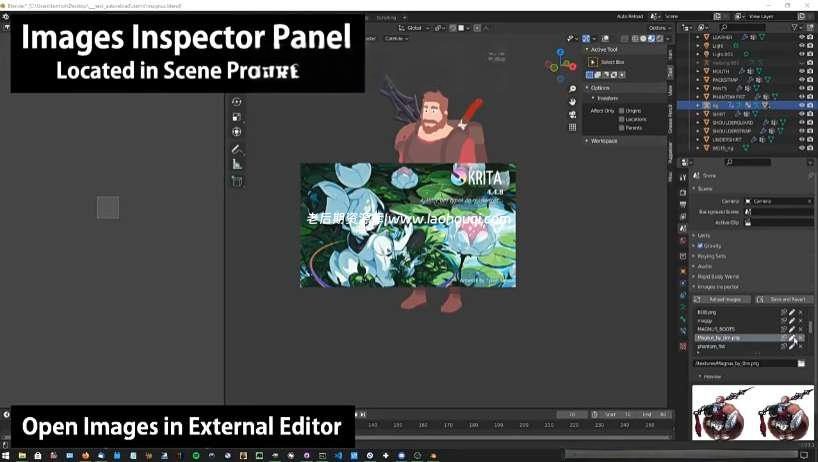Image resolution: width=818 pixels, height=462 pixels.
Task: Open the Tool tab in viewport sidebar
Action: [670, 72]
